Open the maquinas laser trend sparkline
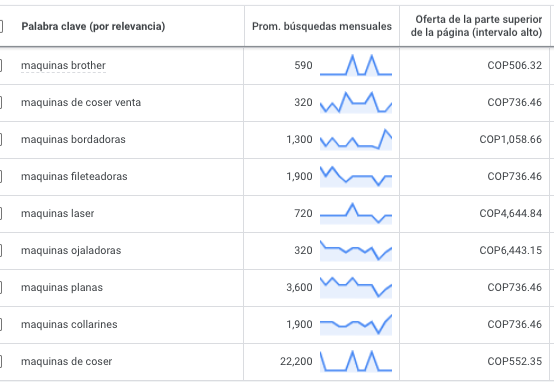Screen dimensions: 554x382 (x=356, y=213)
